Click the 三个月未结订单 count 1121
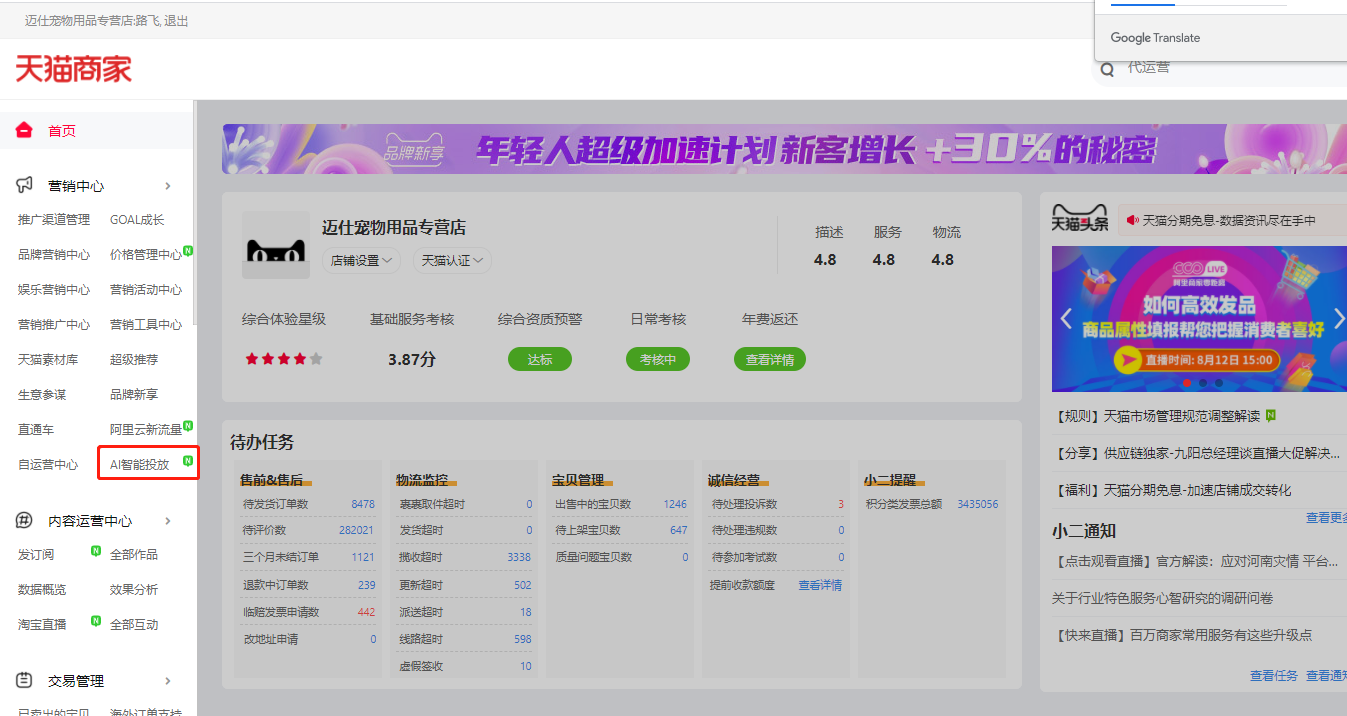Image resolution: width=1347 pixels, height=716 pixels. tap(363, 557)
